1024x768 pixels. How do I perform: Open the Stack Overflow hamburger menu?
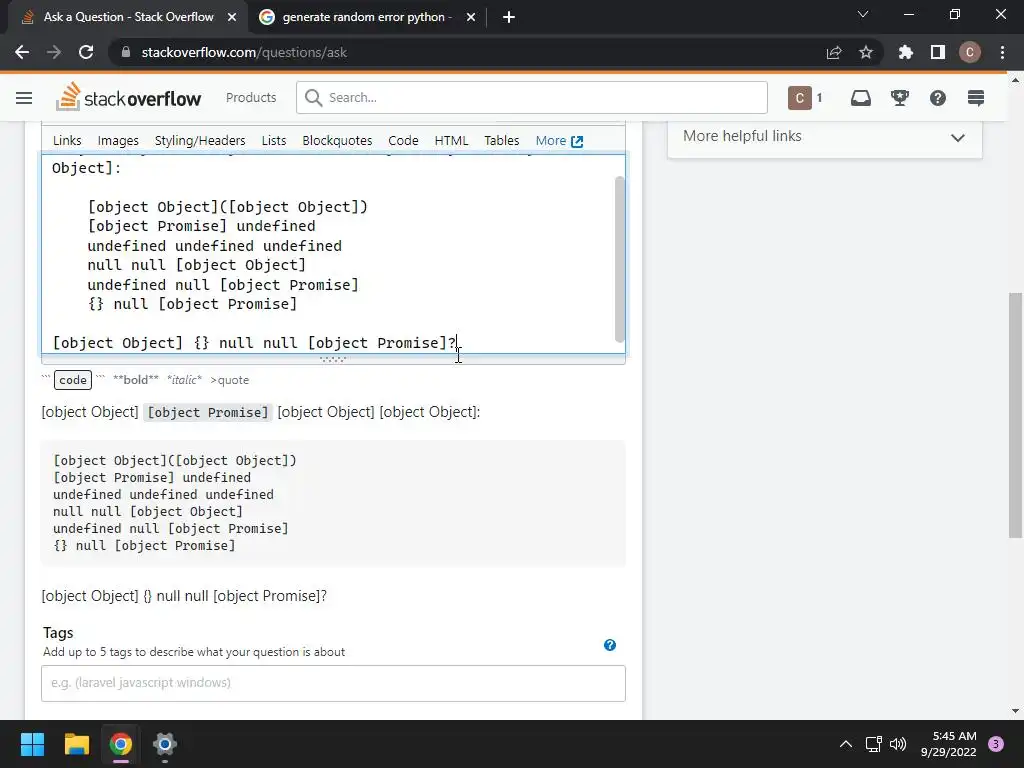(24, 98)
